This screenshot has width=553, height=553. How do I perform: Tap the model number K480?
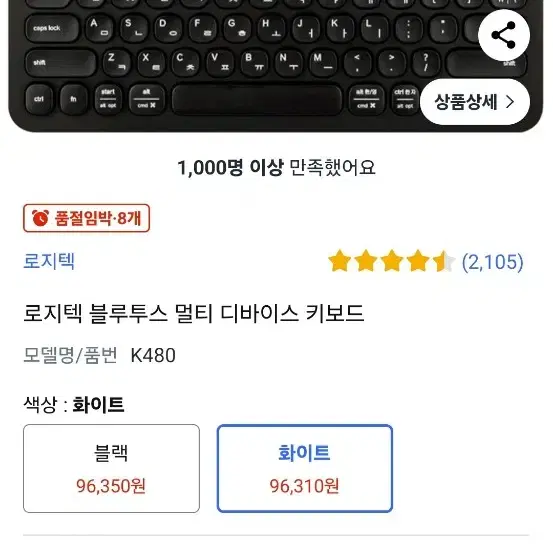(x=153, y=355)
